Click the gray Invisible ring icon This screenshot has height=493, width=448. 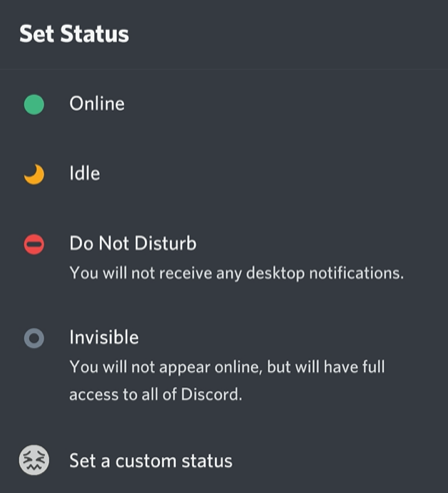34,338
